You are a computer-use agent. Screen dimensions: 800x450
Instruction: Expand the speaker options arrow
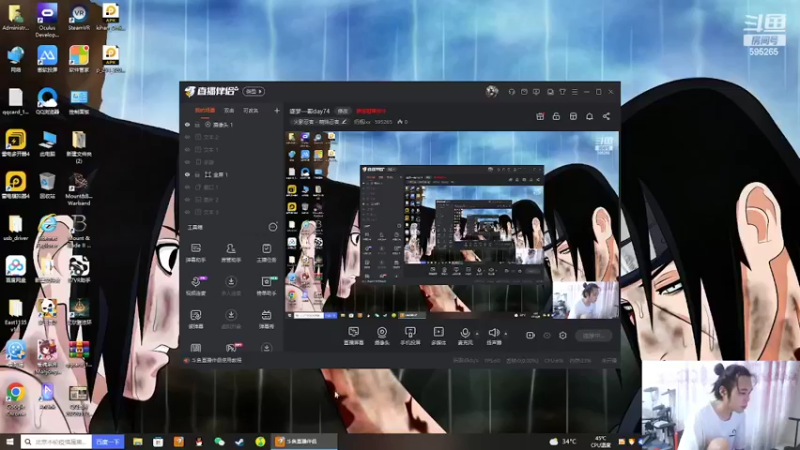click(506, 334)
